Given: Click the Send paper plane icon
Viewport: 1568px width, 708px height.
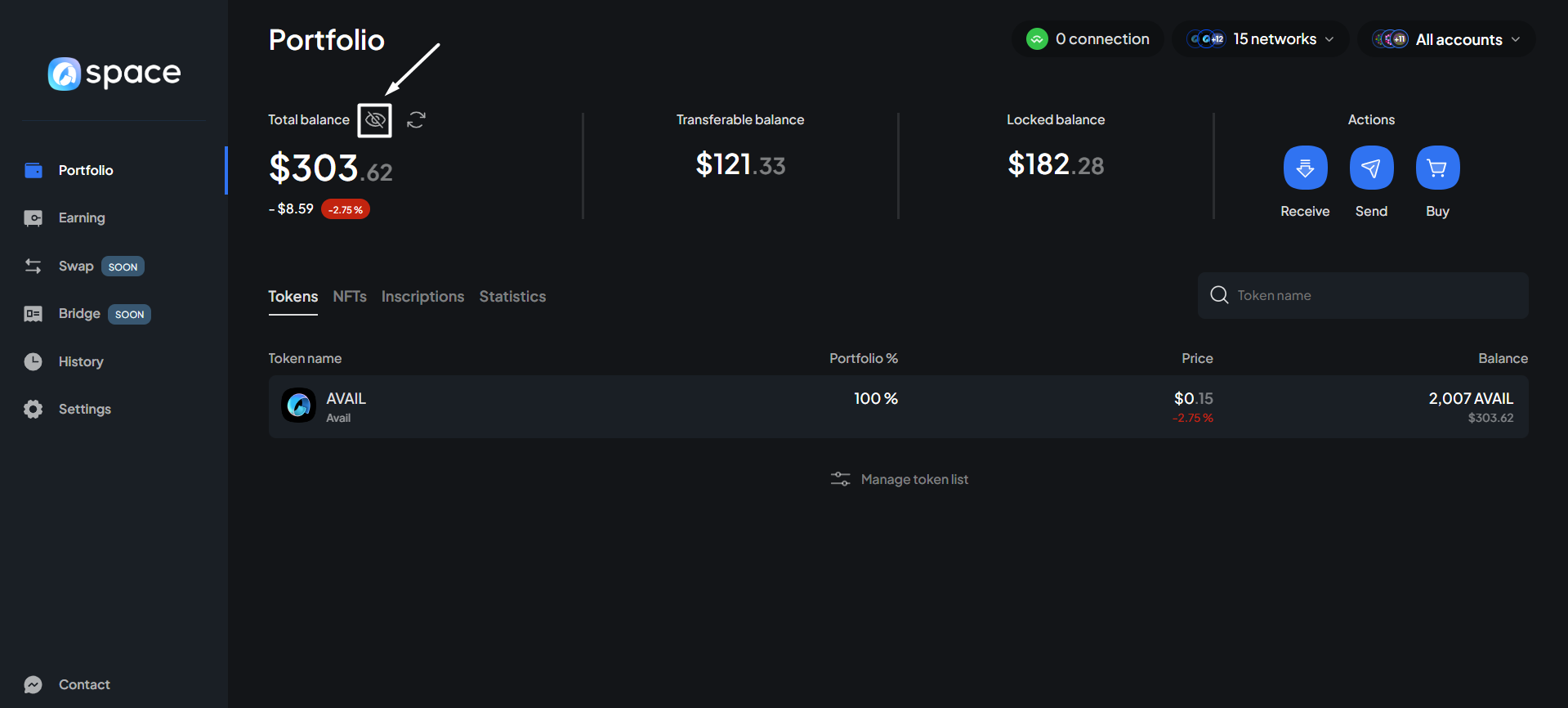Looking at the screenshot, I should point(1371,168).
